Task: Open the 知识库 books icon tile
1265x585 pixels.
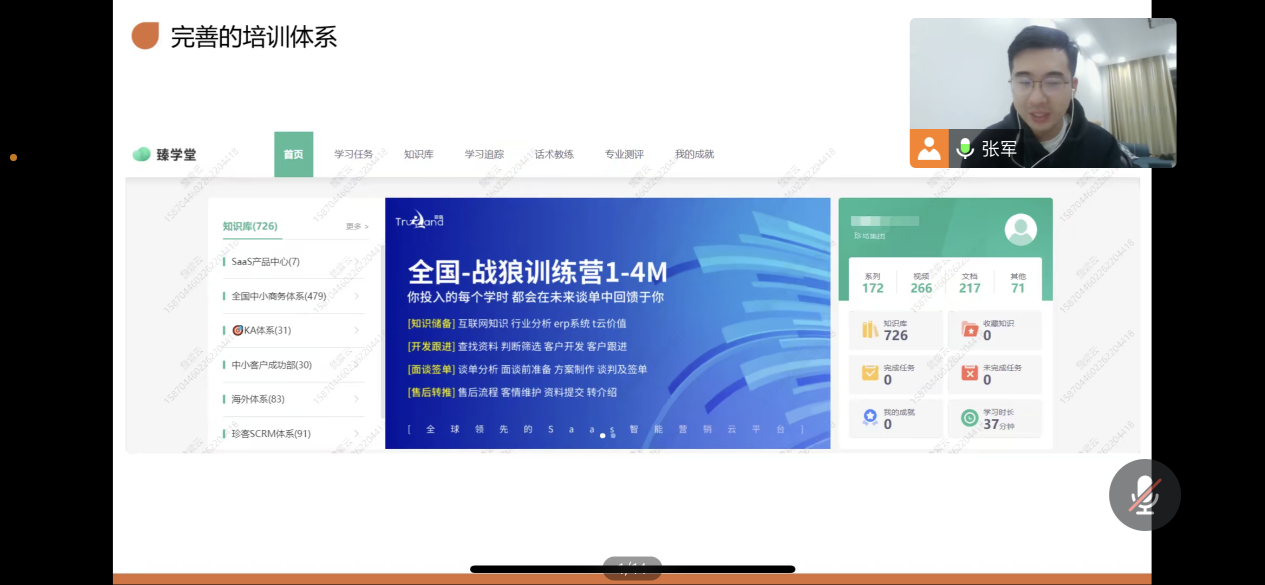Action: [x=870, y=329]
